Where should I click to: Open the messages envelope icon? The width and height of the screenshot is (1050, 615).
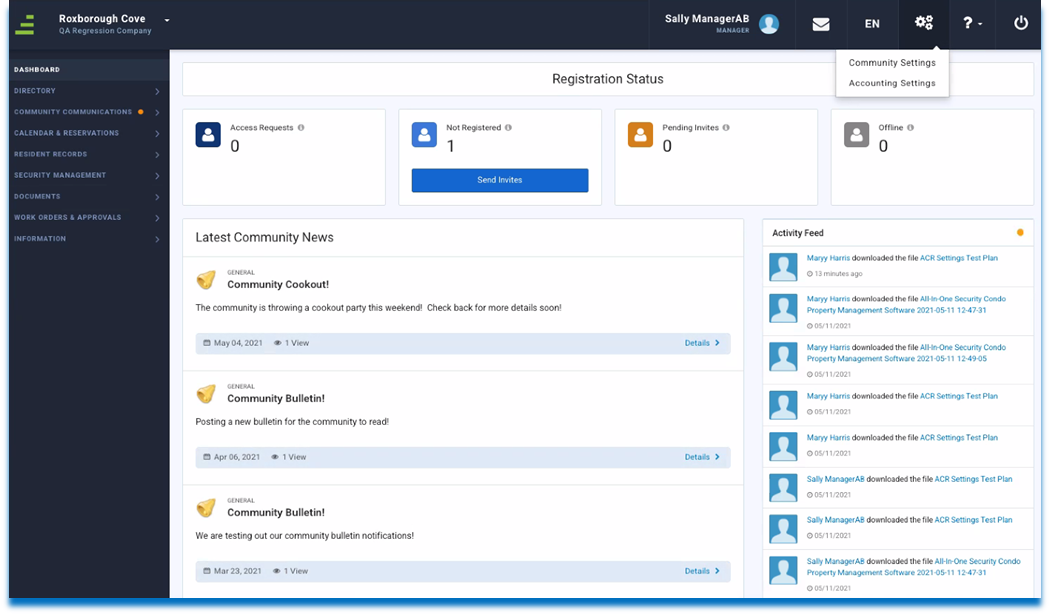pos(821,24)
